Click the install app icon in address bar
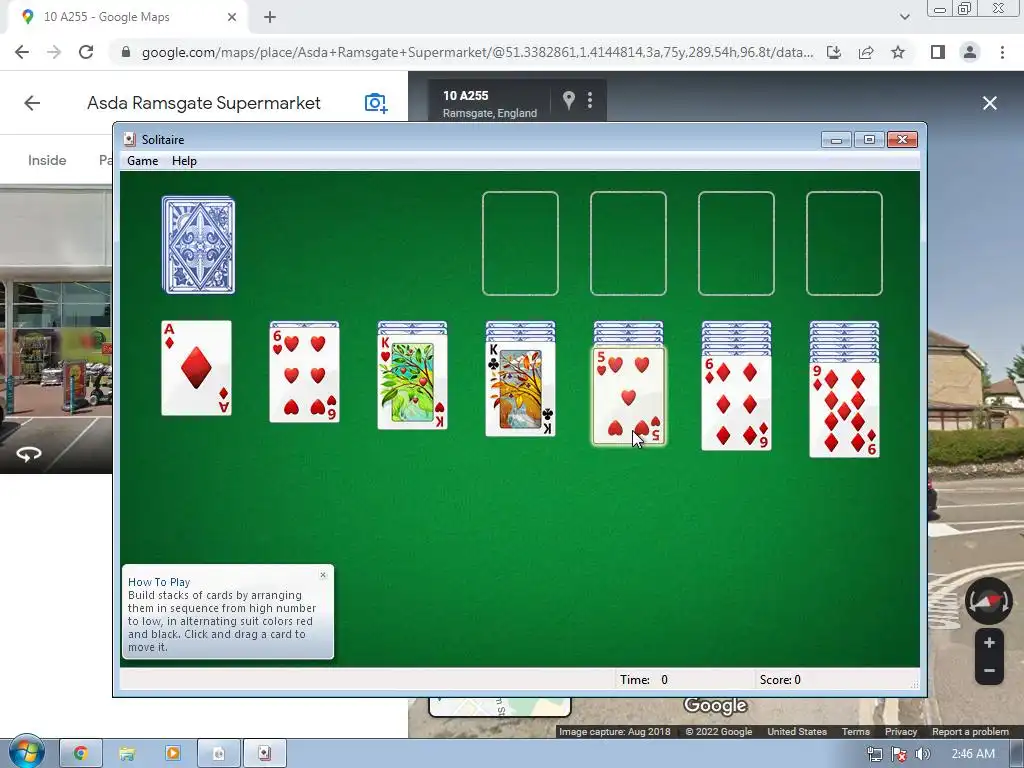 pos(834,52)
